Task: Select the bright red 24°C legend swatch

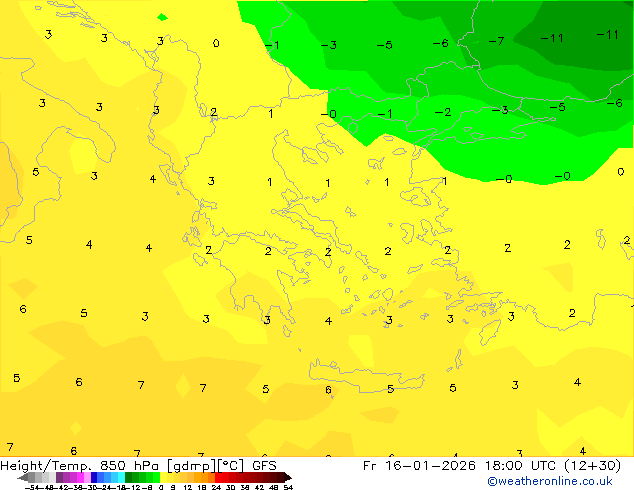Action: click(x=218, y=477)
